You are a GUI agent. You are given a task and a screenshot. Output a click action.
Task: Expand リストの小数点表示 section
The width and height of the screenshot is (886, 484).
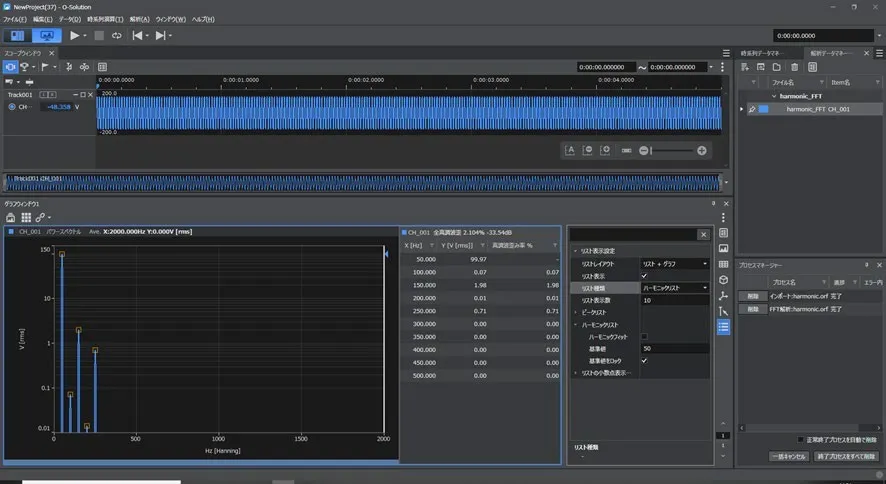pos(576,373)
